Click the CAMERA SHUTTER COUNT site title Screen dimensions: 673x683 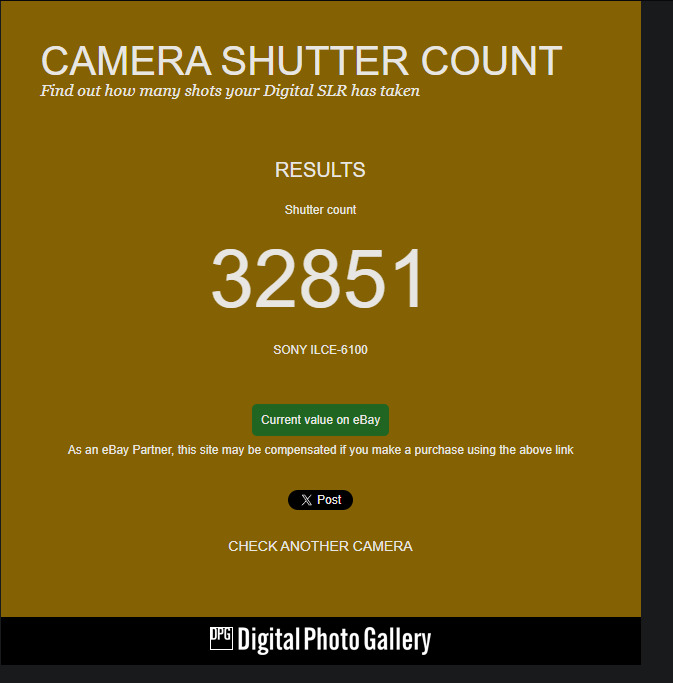click(x=301, y=61)
